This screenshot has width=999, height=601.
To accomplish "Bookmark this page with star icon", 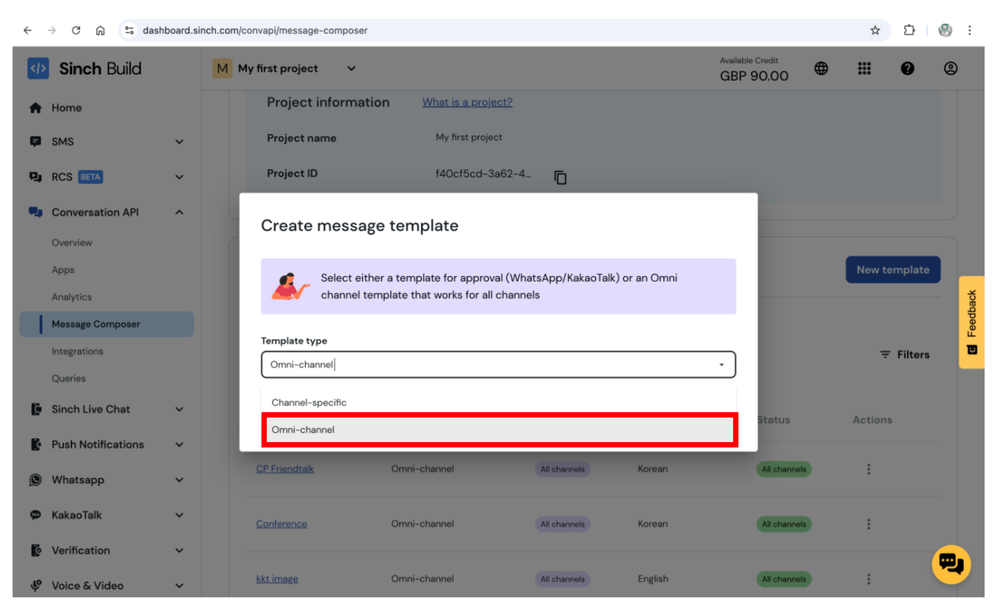I will 875,30.
